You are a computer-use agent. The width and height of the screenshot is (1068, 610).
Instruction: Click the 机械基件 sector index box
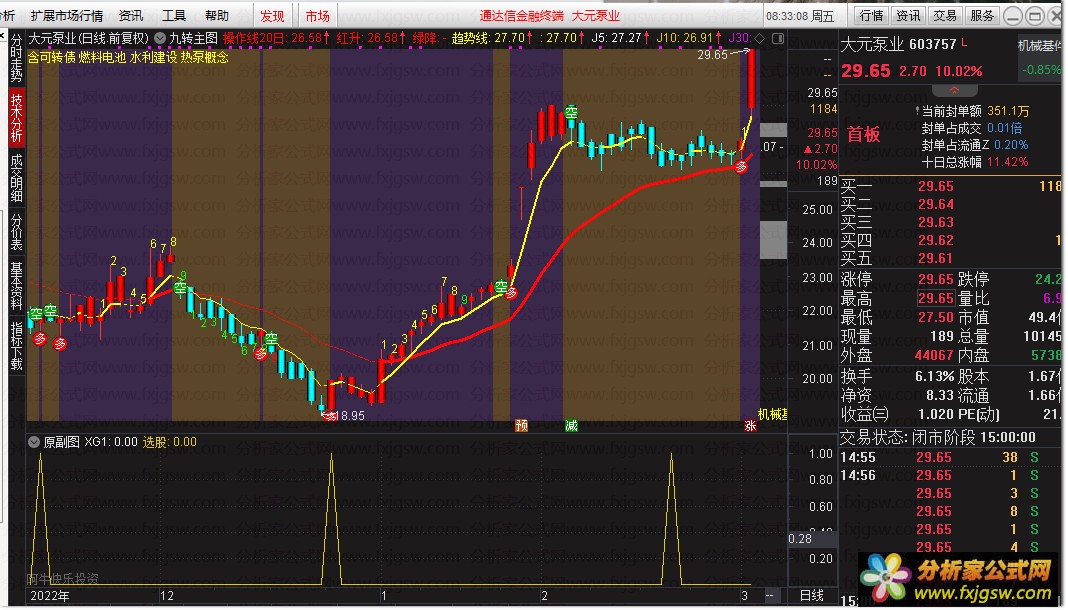point(1040,57)
